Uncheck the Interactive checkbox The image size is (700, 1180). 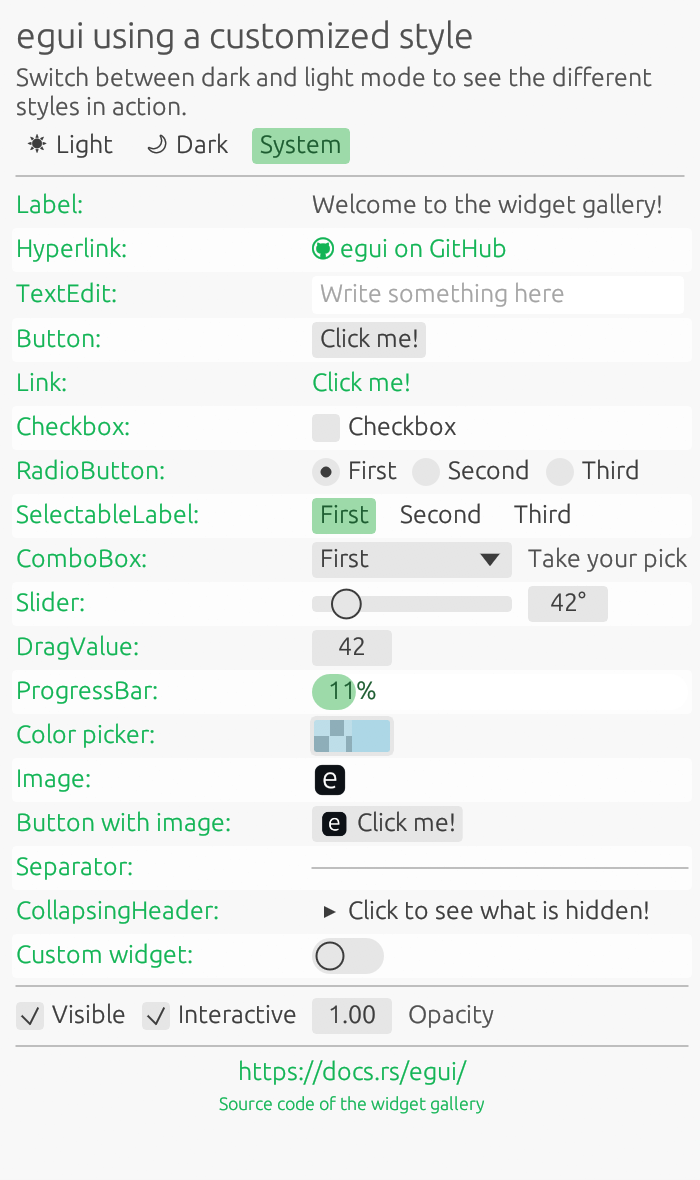[156, 1016]
